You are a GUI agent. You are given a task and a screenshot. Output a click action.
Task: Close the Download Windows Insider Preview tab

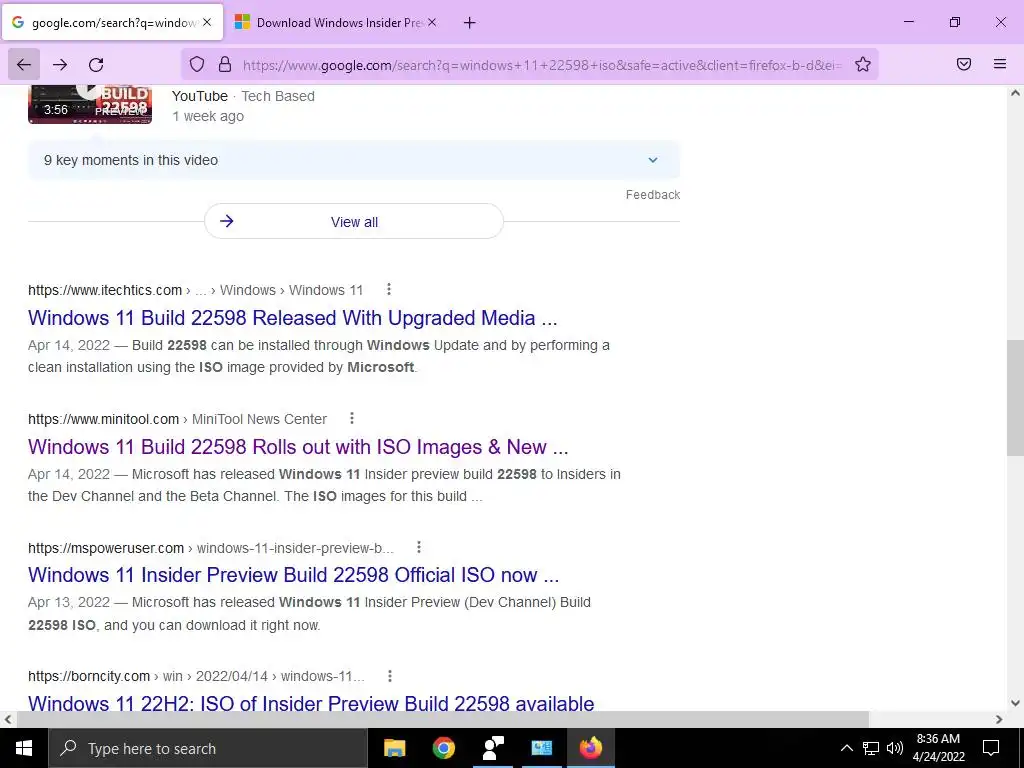click(x=432, y=22)
